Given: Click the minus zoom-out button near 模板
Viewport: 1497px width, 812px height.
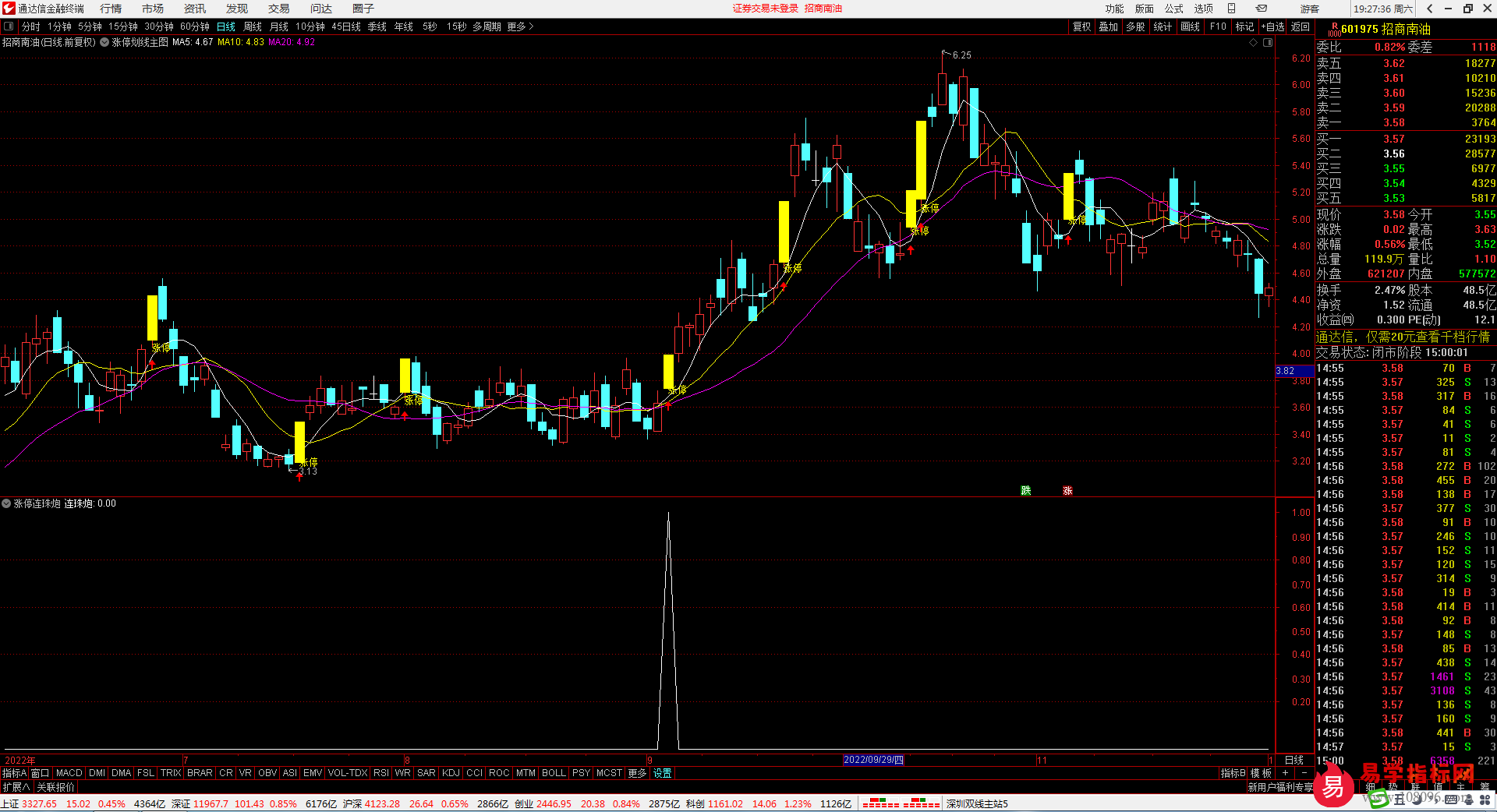Looking at the screenshot, I should [x=1304, y=773].
